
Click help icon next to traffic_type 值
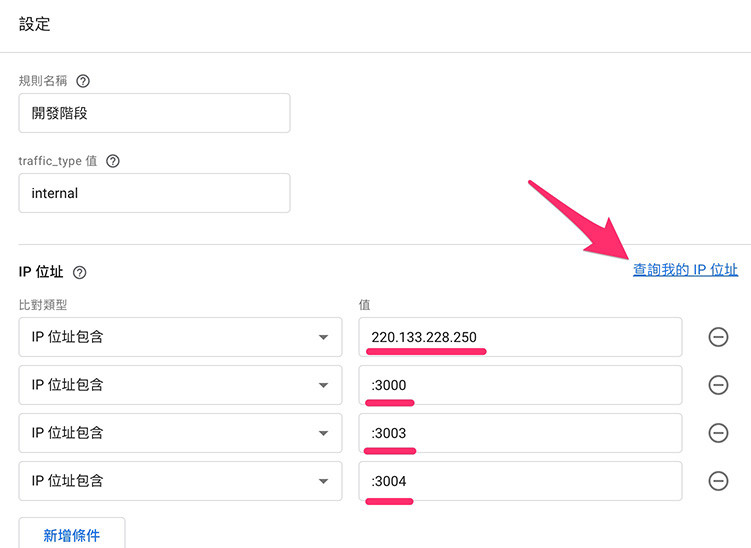click(113, 161)
